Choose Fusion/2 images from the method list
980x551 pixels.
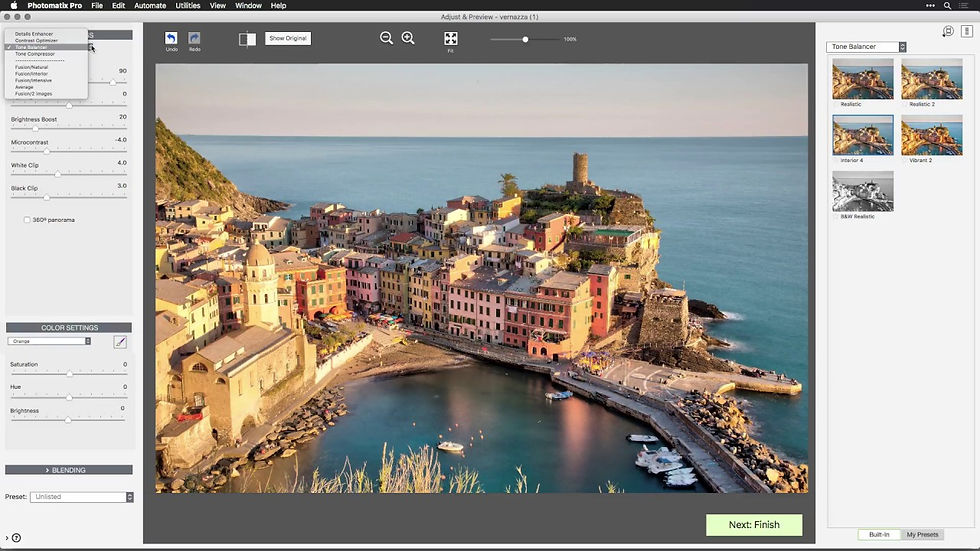coord(33,94)
